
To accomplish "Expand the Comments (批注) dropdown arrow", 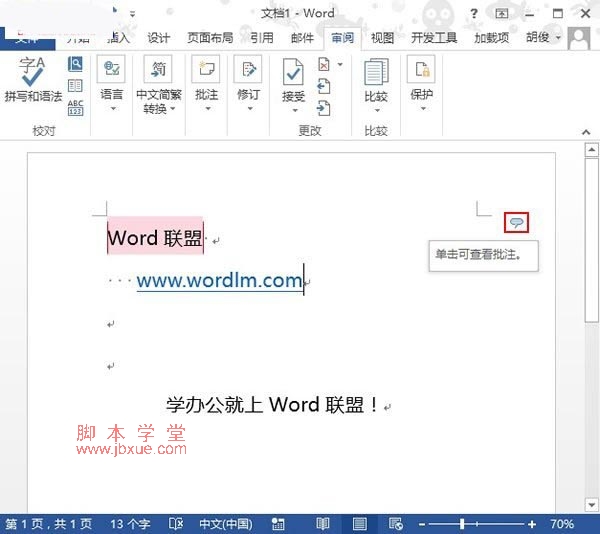I will 208,109.
